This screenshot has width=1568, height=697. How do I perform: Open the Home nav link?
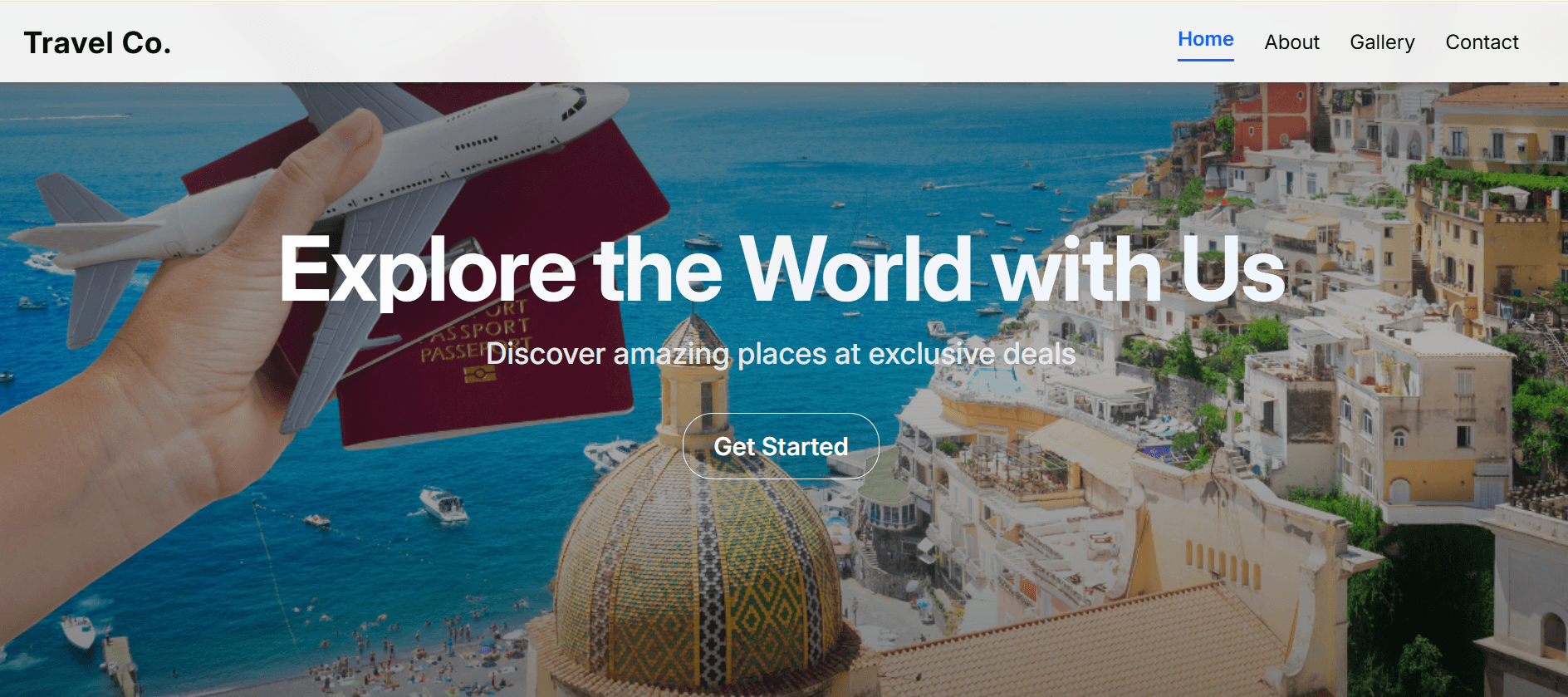point(1205,40)
